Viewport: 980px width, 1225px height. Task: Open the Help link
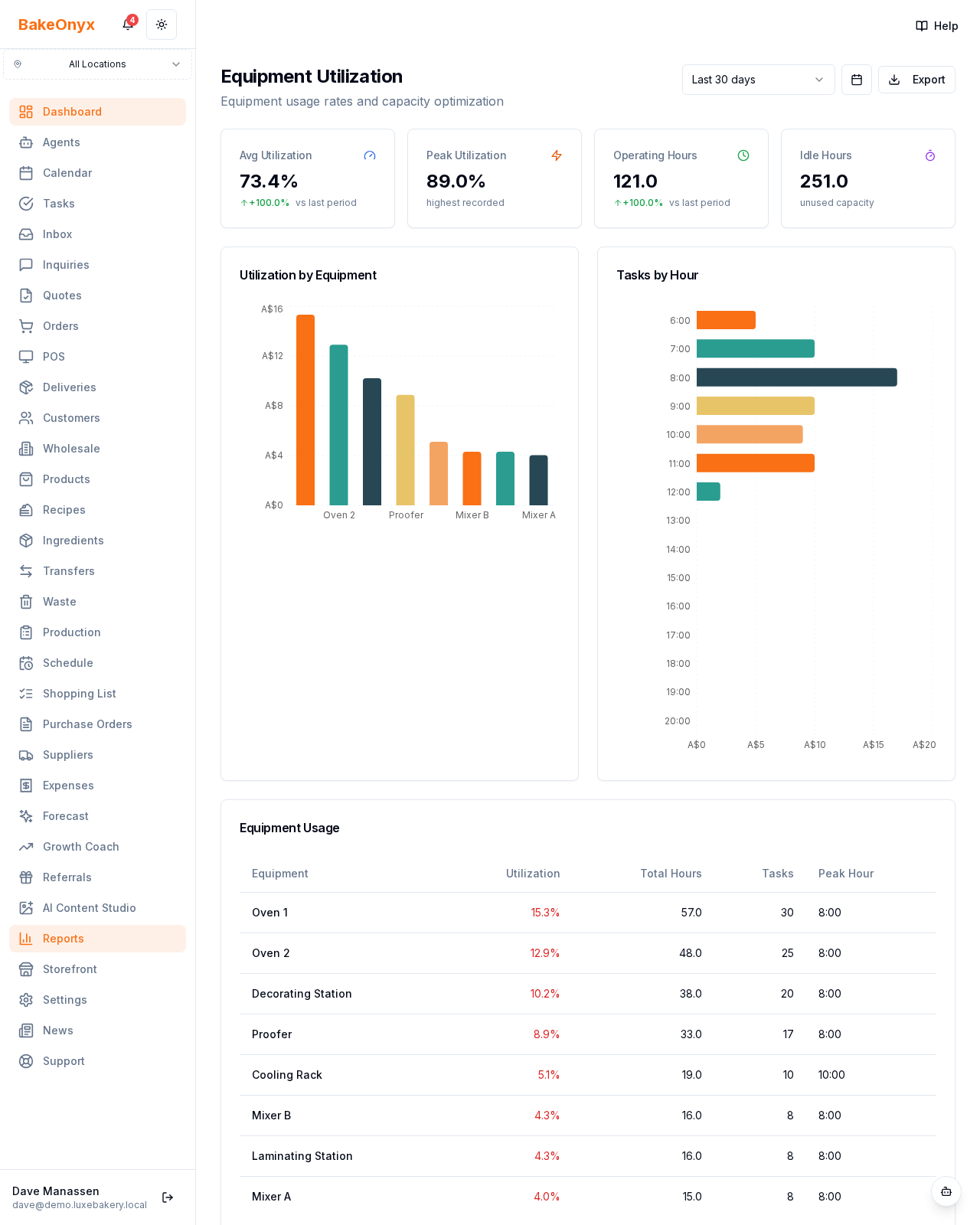(937, 26)
